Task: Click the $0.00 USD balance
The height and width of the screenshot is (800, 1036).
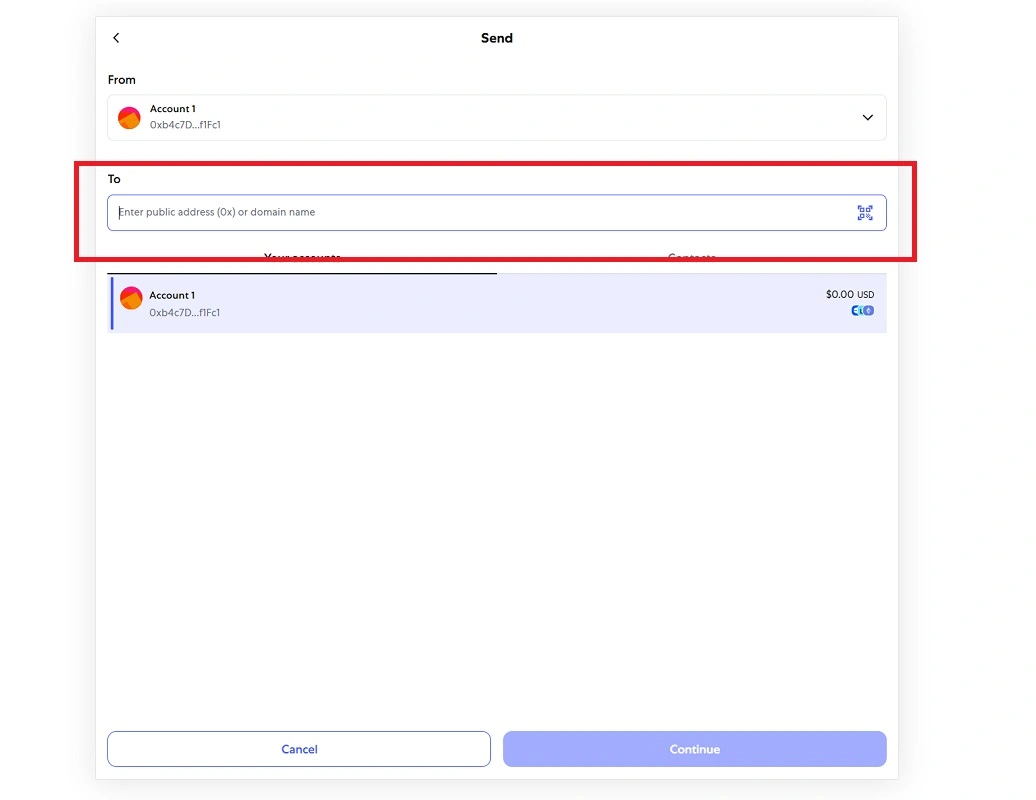Action: (x=850, y=294)
